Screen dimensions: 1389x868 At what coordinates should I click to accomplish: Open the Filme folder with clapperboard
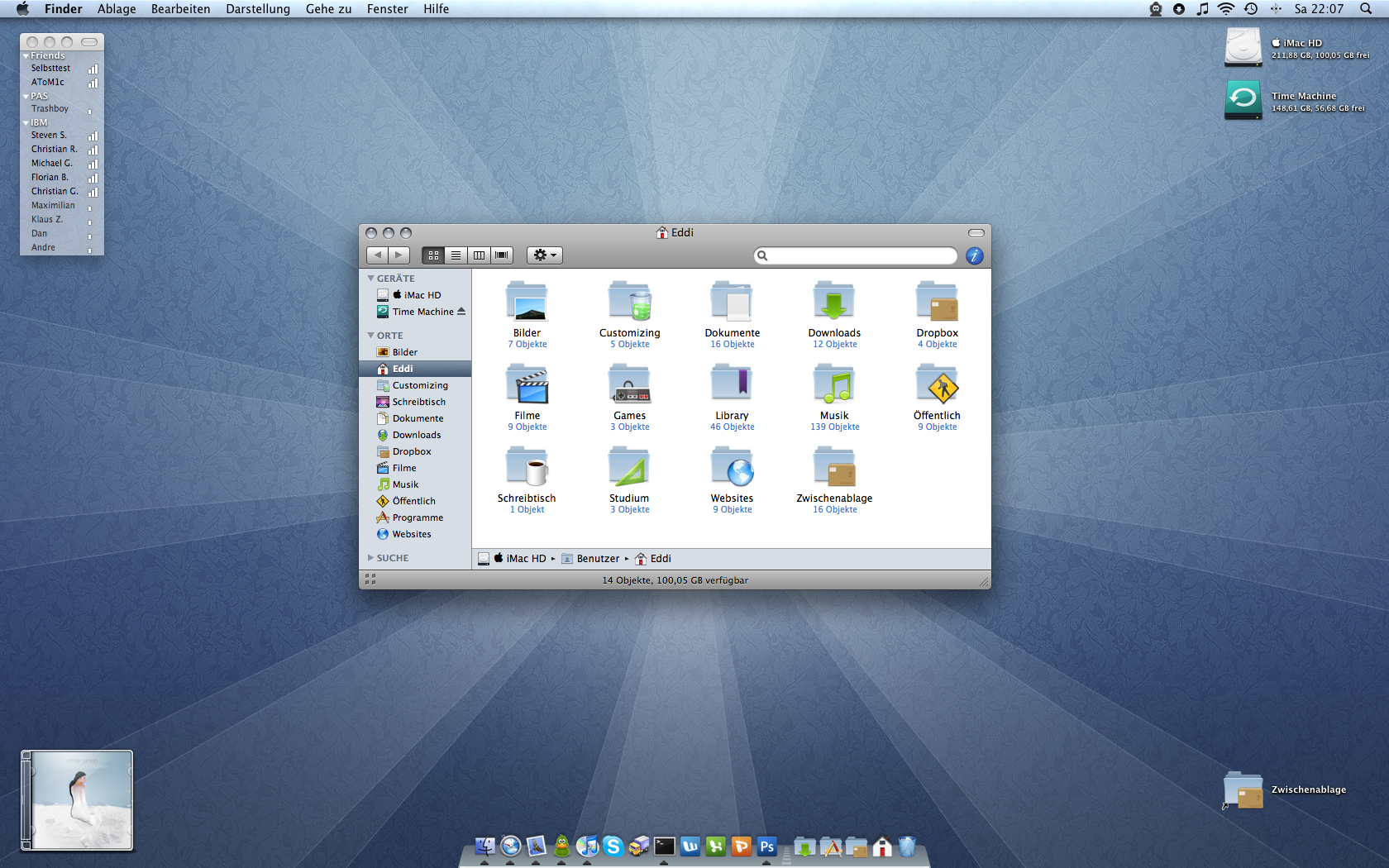click(x=527, y=384)
